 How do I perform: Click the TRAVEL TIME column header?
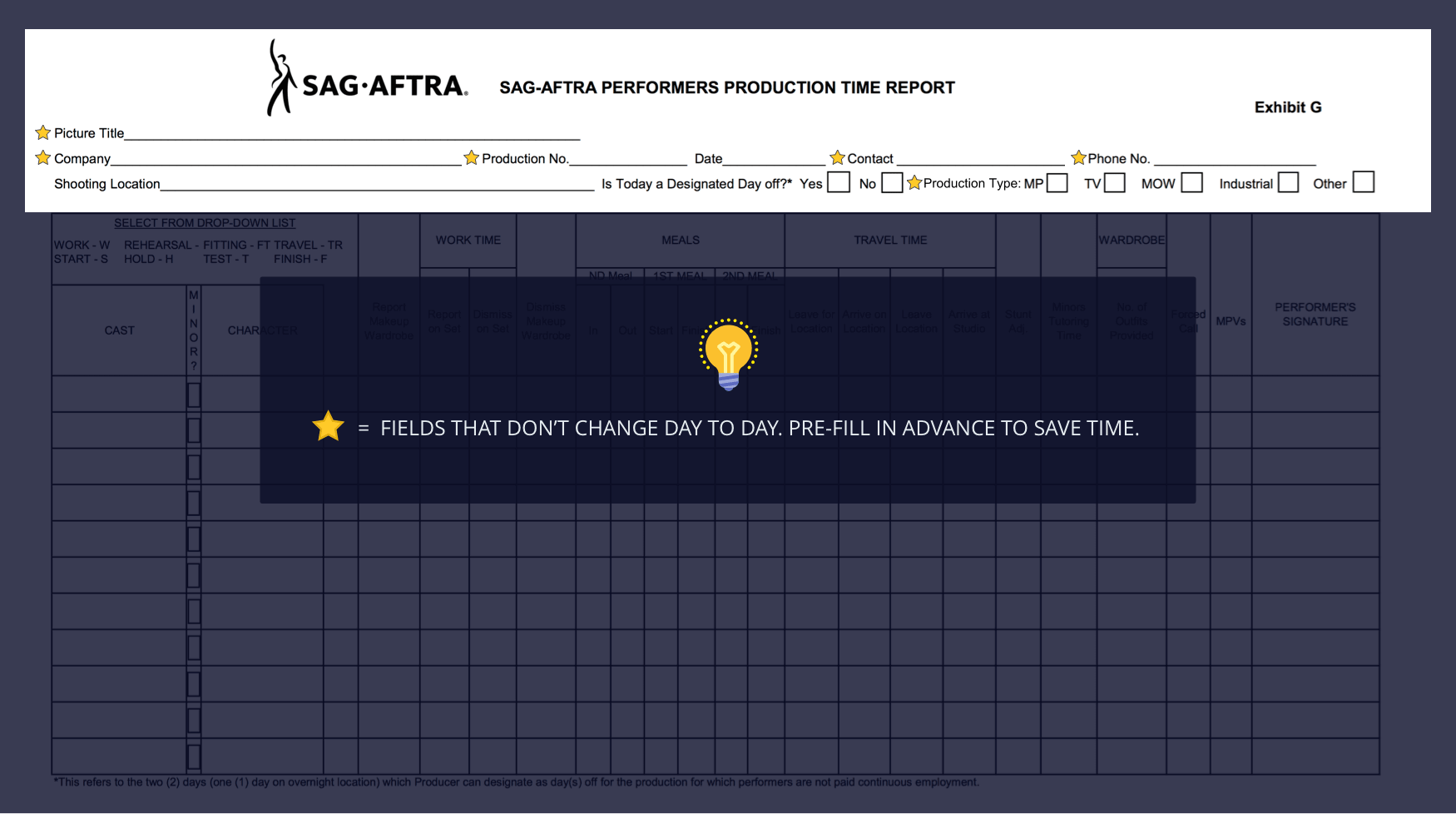(890, 240)
